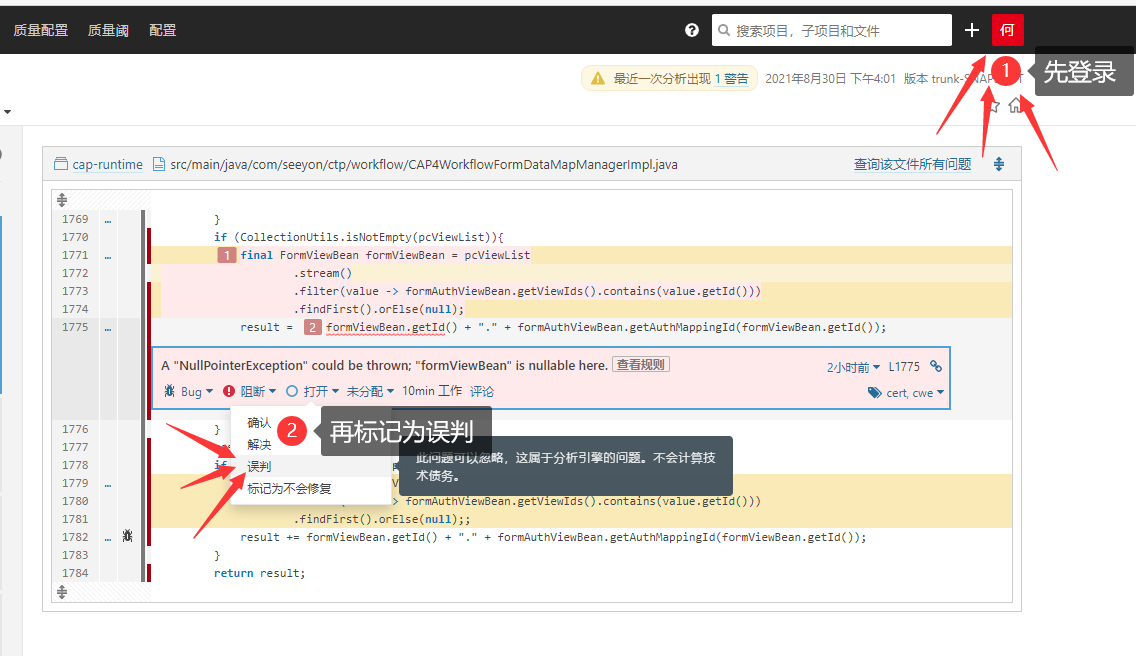Click the bug marker on line 1782
This screenshot has width=1136, height=656.
127,537
